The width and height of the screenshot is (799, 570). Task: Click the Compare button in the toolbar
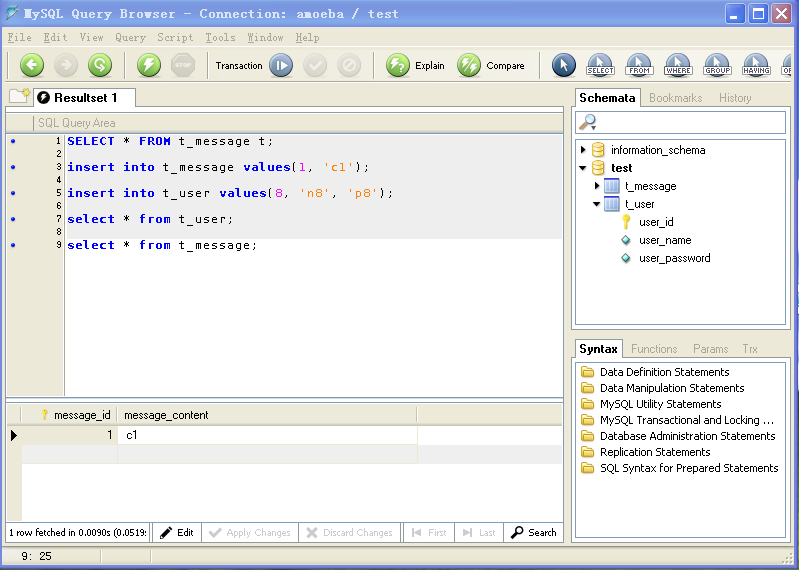tap(491, 66)
